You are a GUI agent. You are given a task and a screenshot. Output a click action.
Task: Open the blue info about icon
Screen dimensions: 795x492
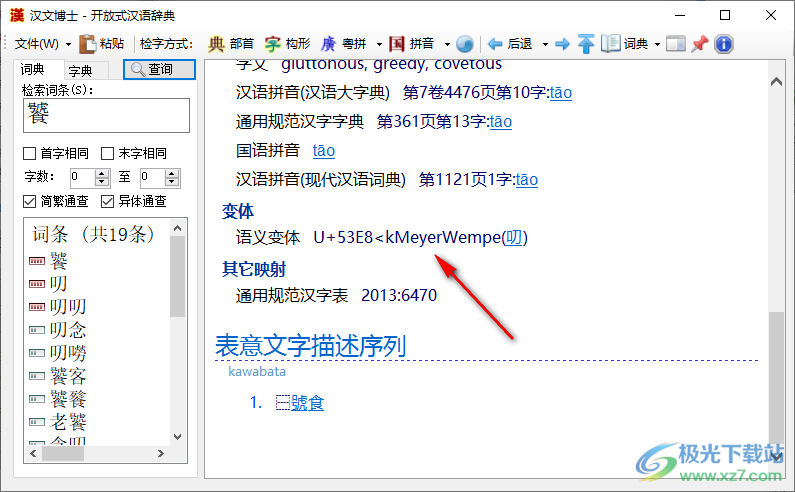pyautogui.click(x=724, y=44)
